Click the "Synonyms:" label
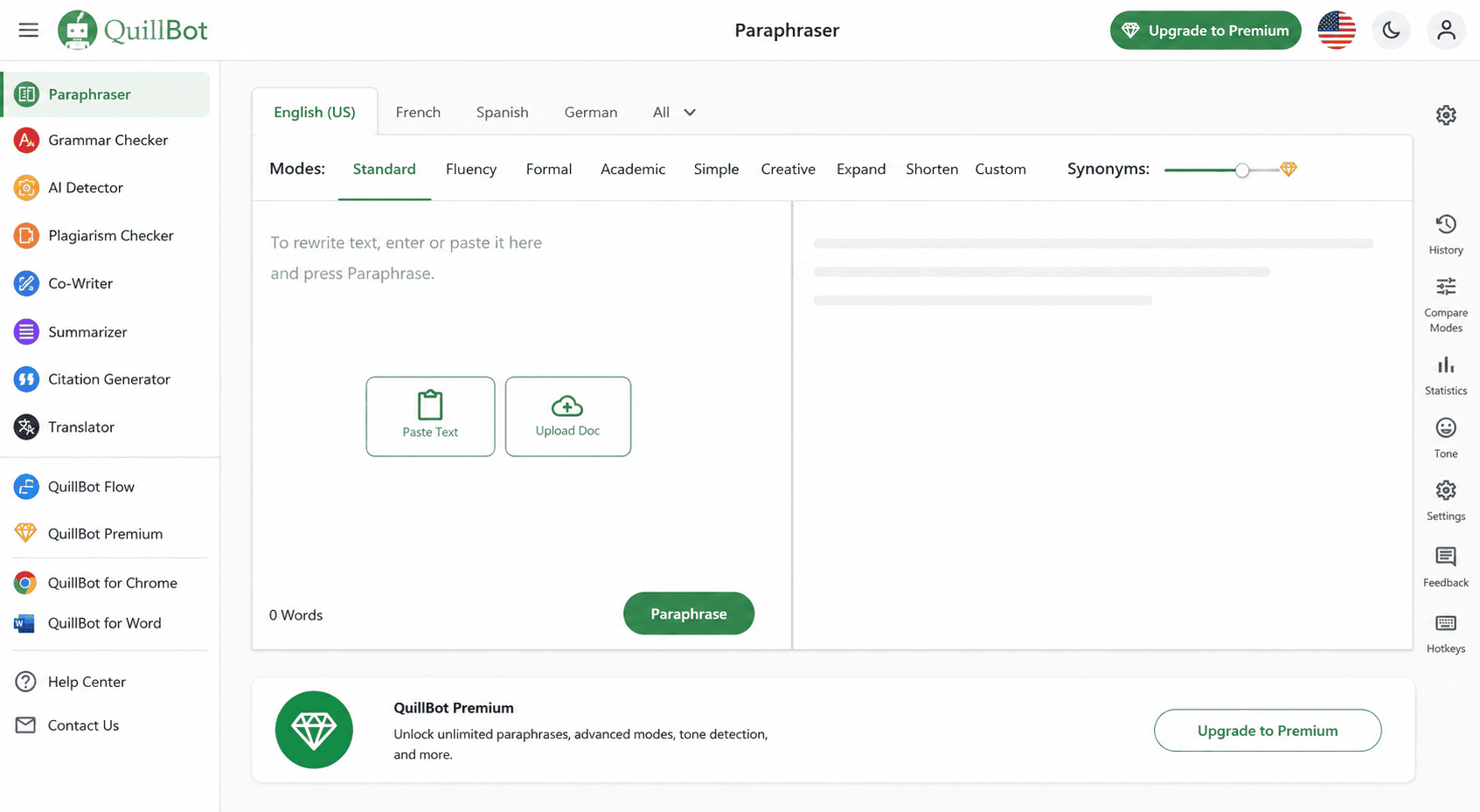This screenshot has width=1480, height=812. point(1108,169)
